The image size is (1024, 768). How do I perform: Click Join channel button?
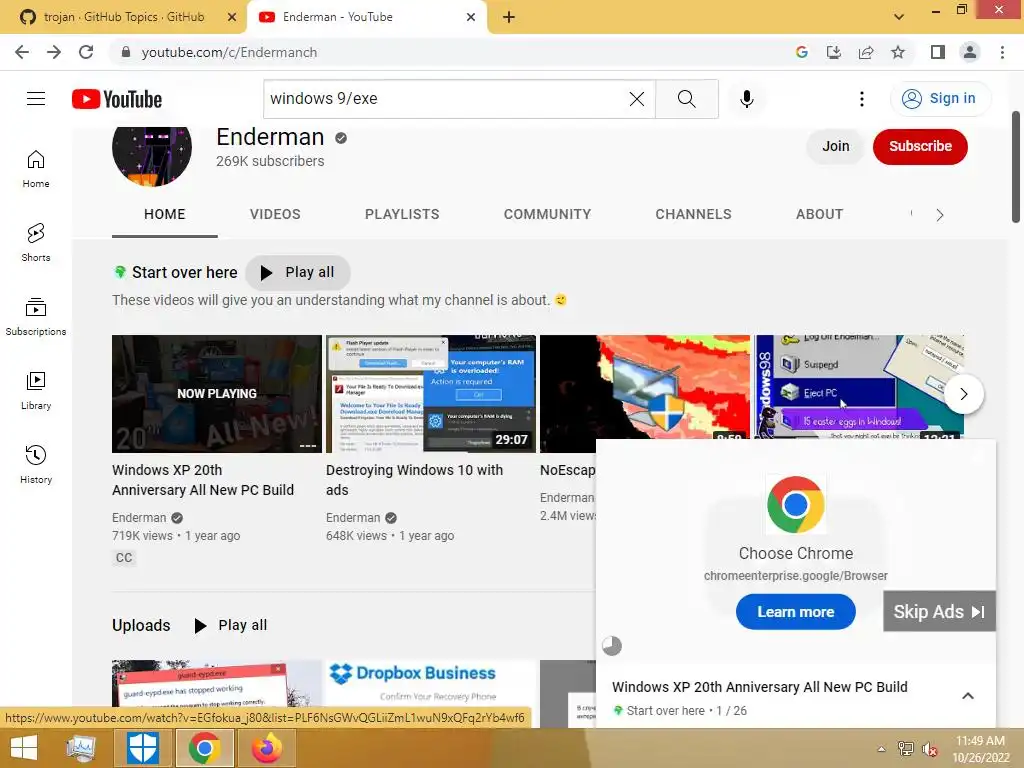tap(835, 146)
